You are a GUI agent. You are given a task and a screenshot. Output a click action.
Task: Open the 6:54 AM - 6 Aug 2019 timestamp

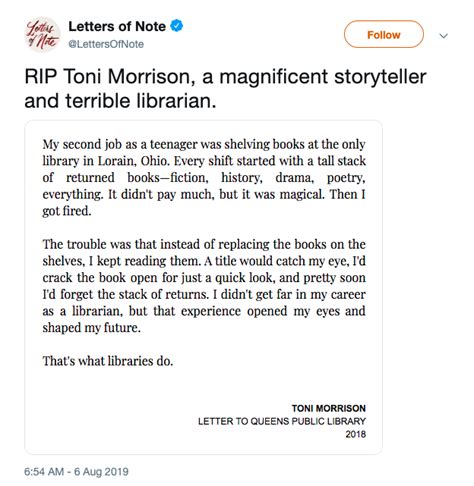76,471
